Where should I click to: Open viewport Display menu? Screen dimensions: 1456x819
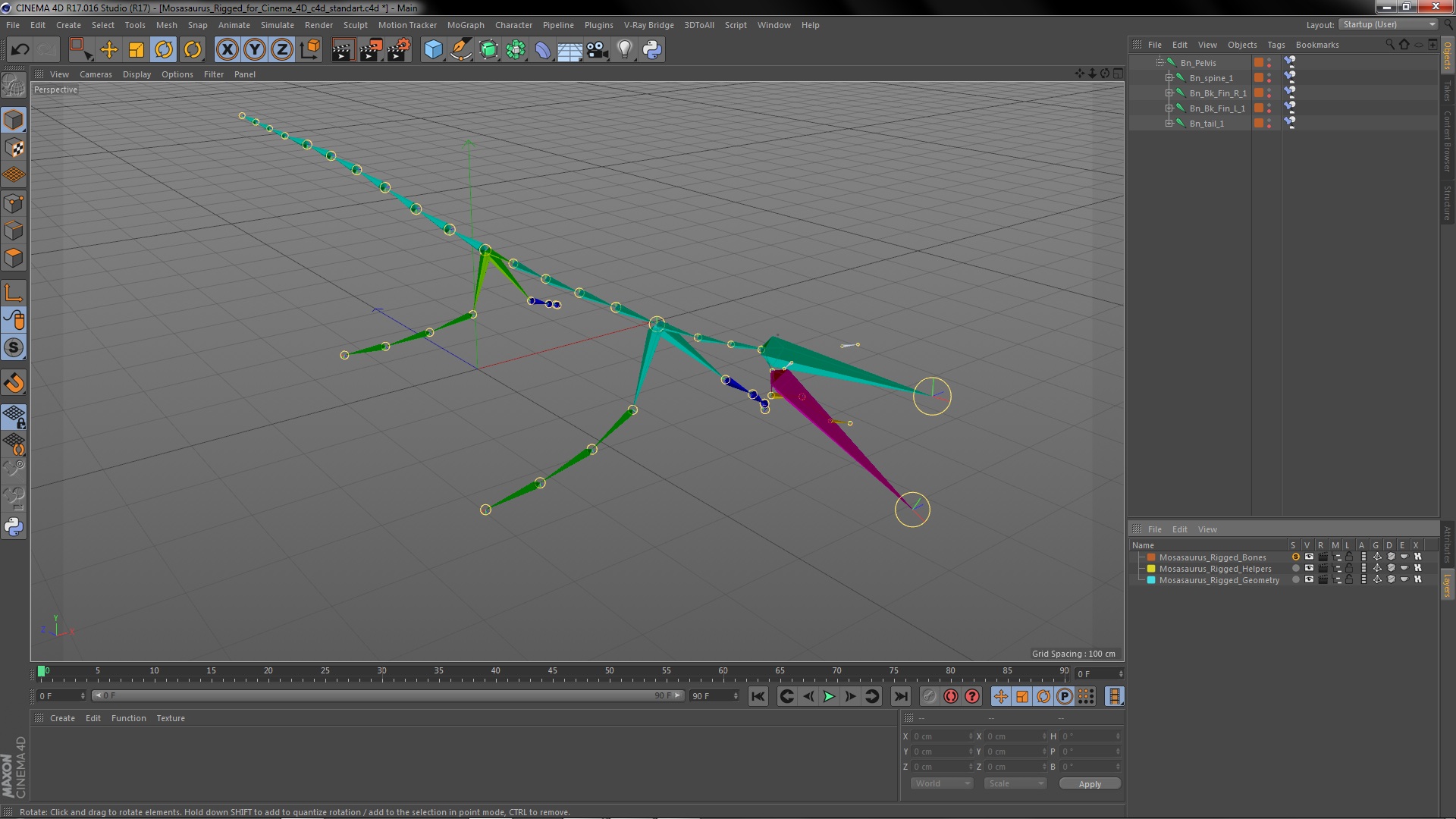pyautogui.click(x=136, y=74)
